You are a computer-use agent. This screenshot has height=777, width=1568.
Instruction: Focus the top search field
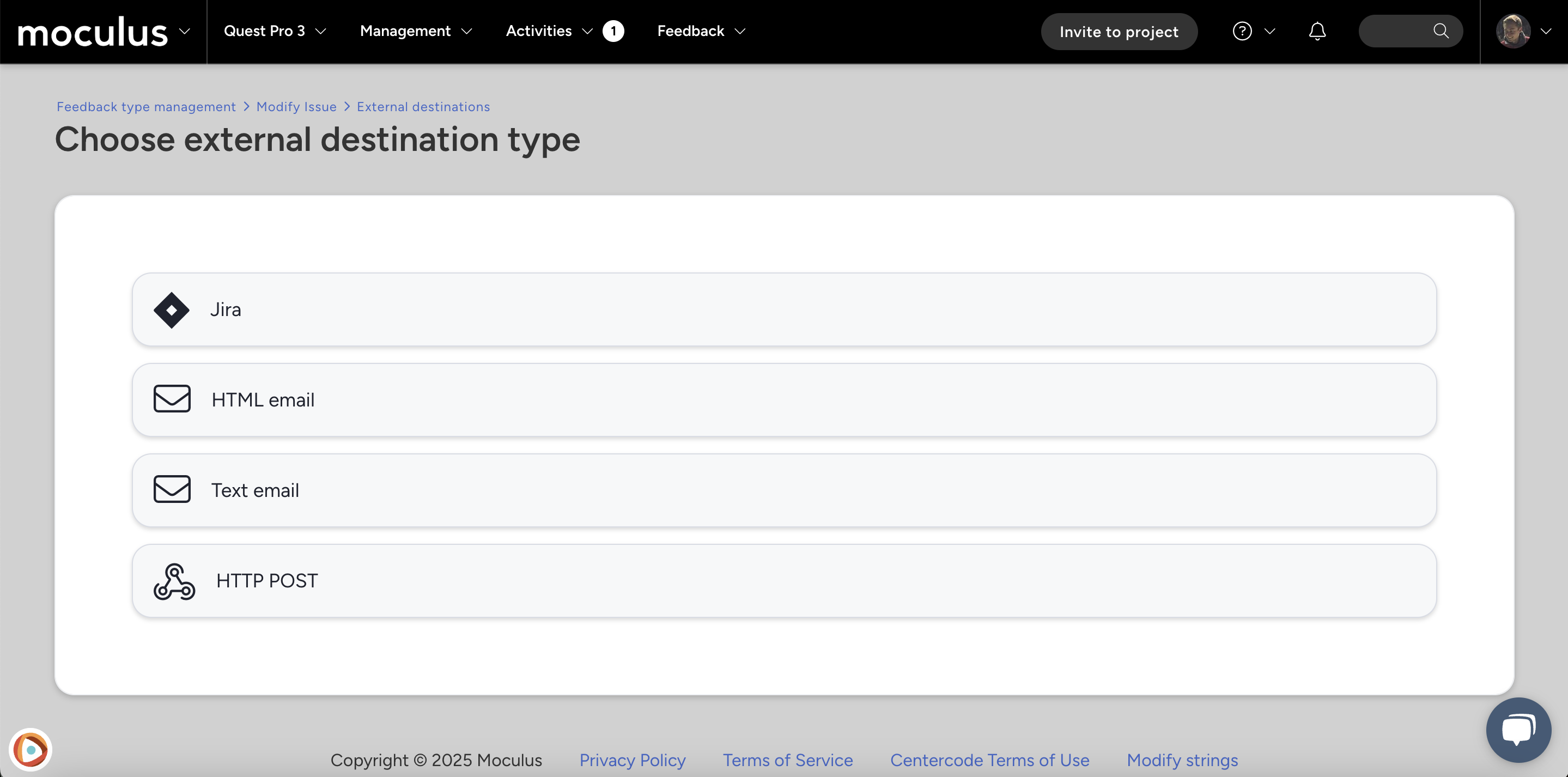1411,31
